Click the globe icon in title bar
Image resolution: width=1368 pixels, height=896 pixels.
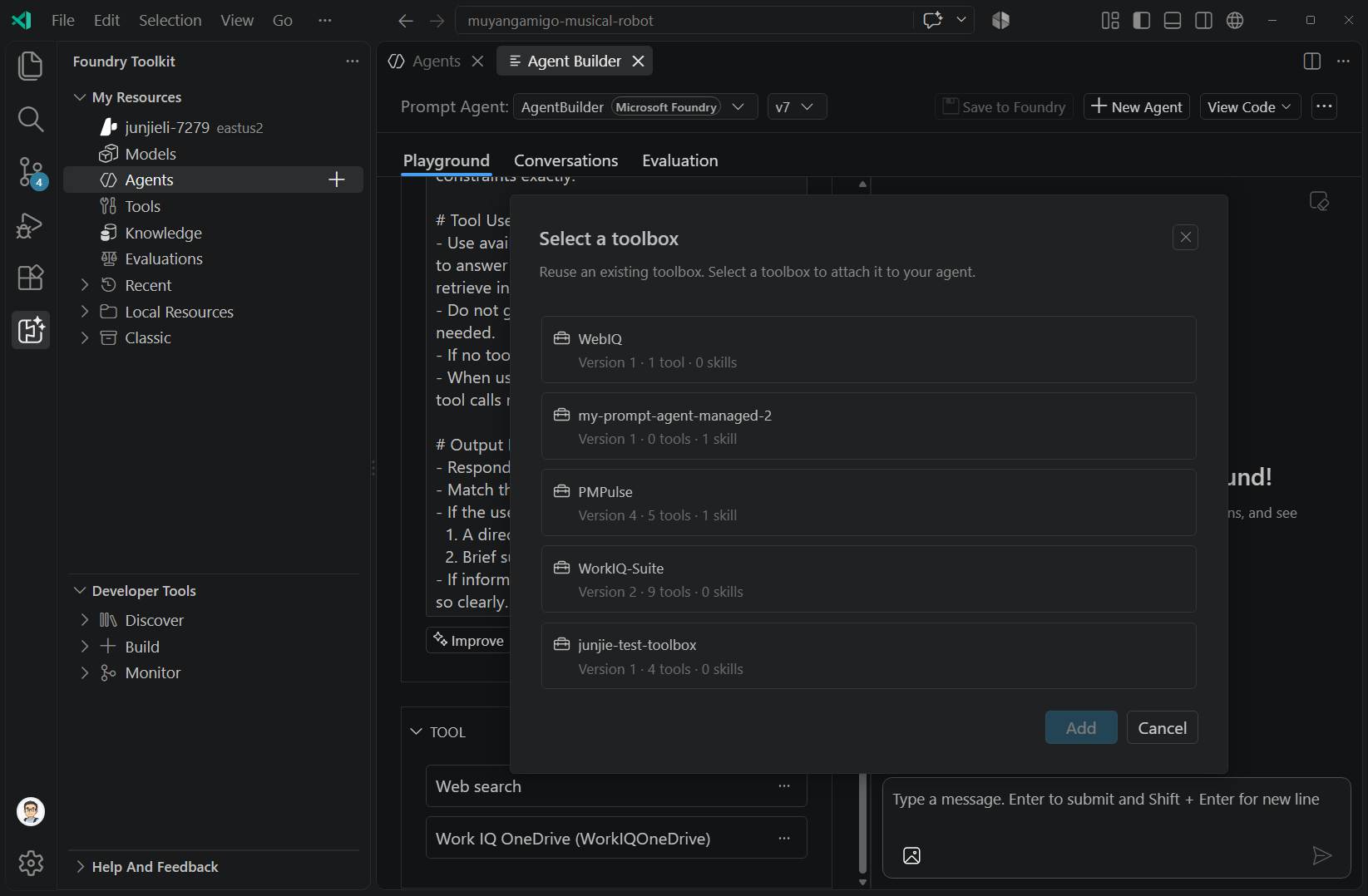tap(1235, 20)
